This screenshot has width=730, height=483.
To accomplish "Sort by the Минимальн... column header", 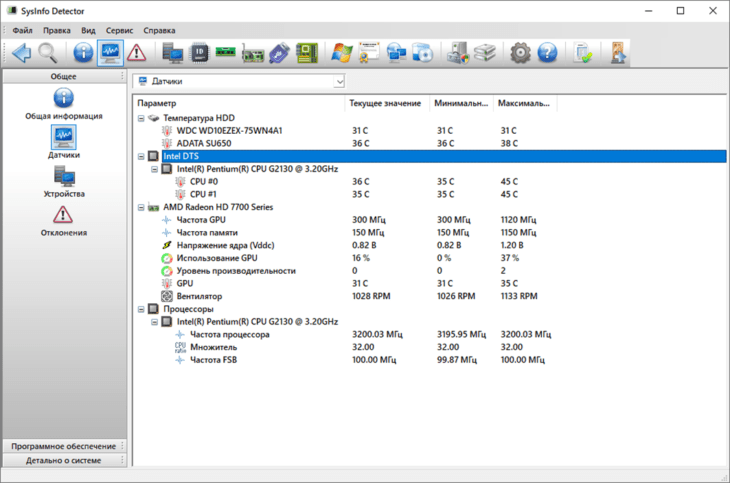I will click(x=461, y=103).
